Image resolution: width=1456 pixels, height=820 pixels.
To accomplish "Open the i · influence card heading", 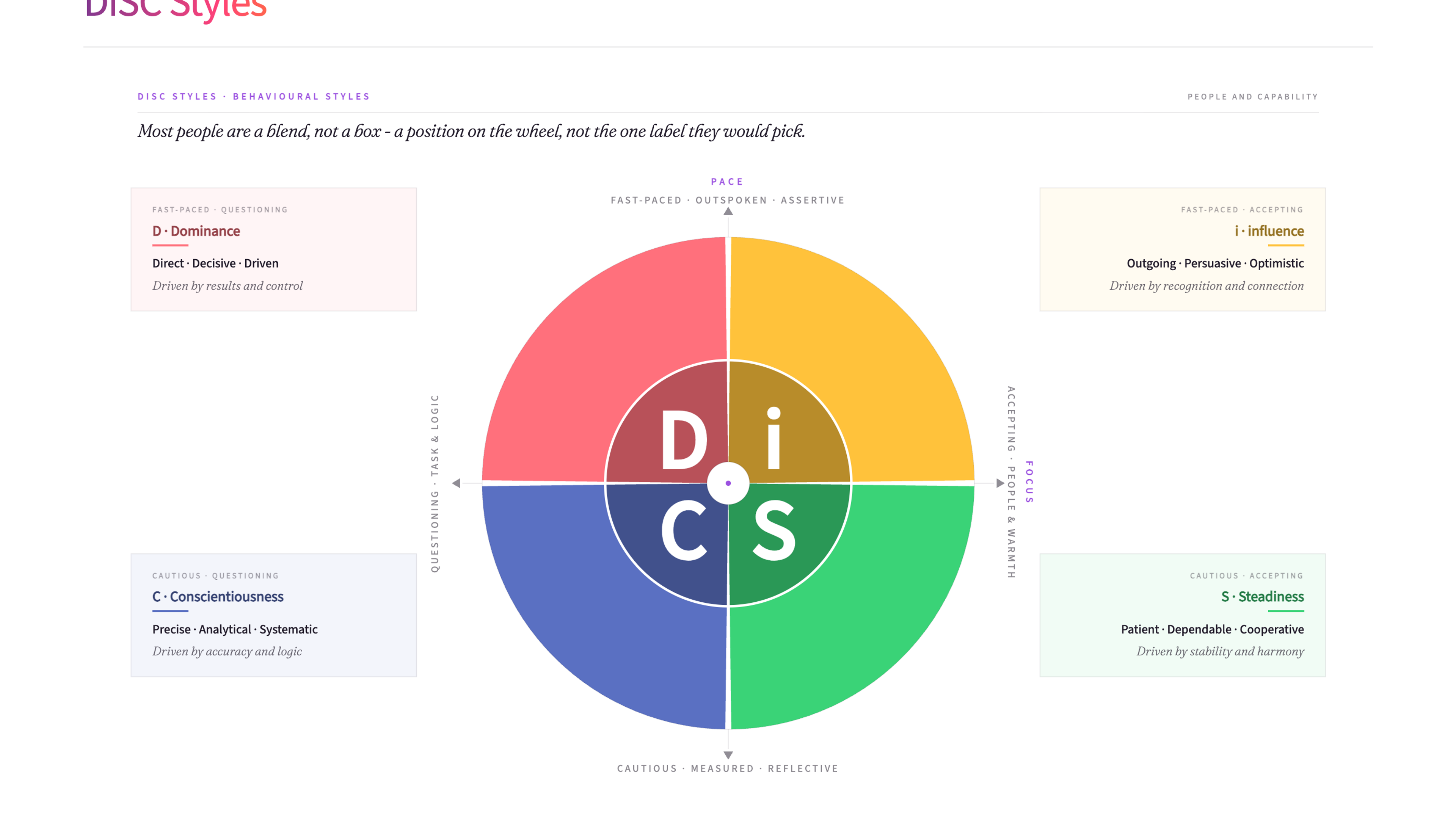I will 1269,231.
